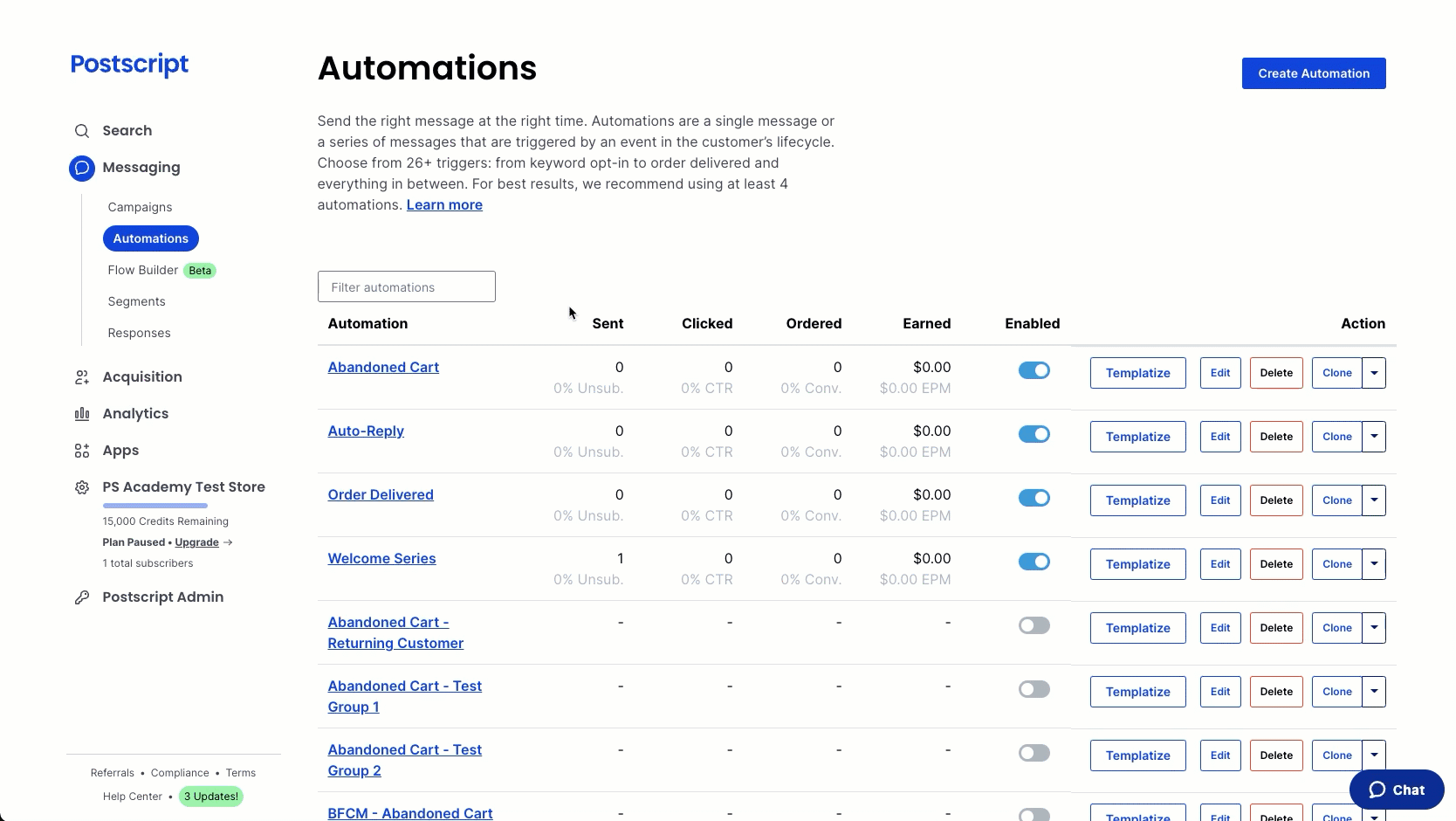Open the Chat support widget
Image resolution: width=1456 pixels, height=821 pixels.
tap(1397, 790)
